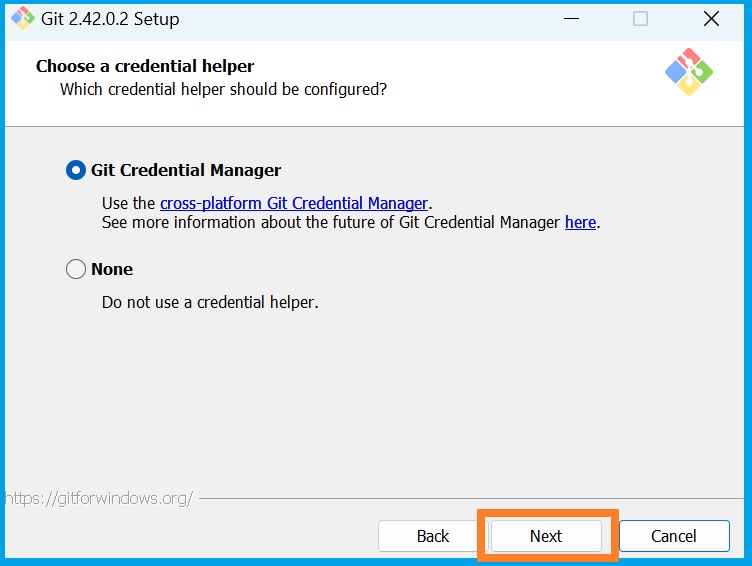The width and height of the screenshot is (752, 566).
Task: Proceed with the Next button
Action: (546, 536)
